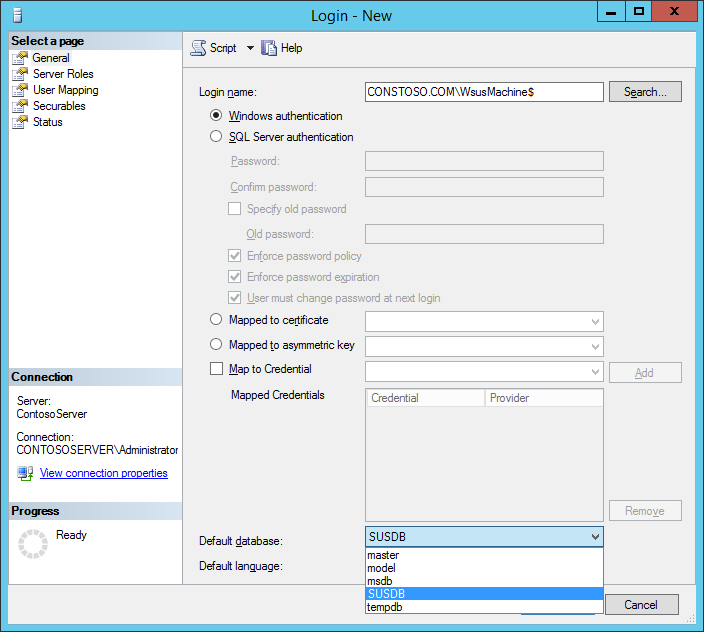Click the server icon in title bar
Screen dimensions: 704x632
18,15
